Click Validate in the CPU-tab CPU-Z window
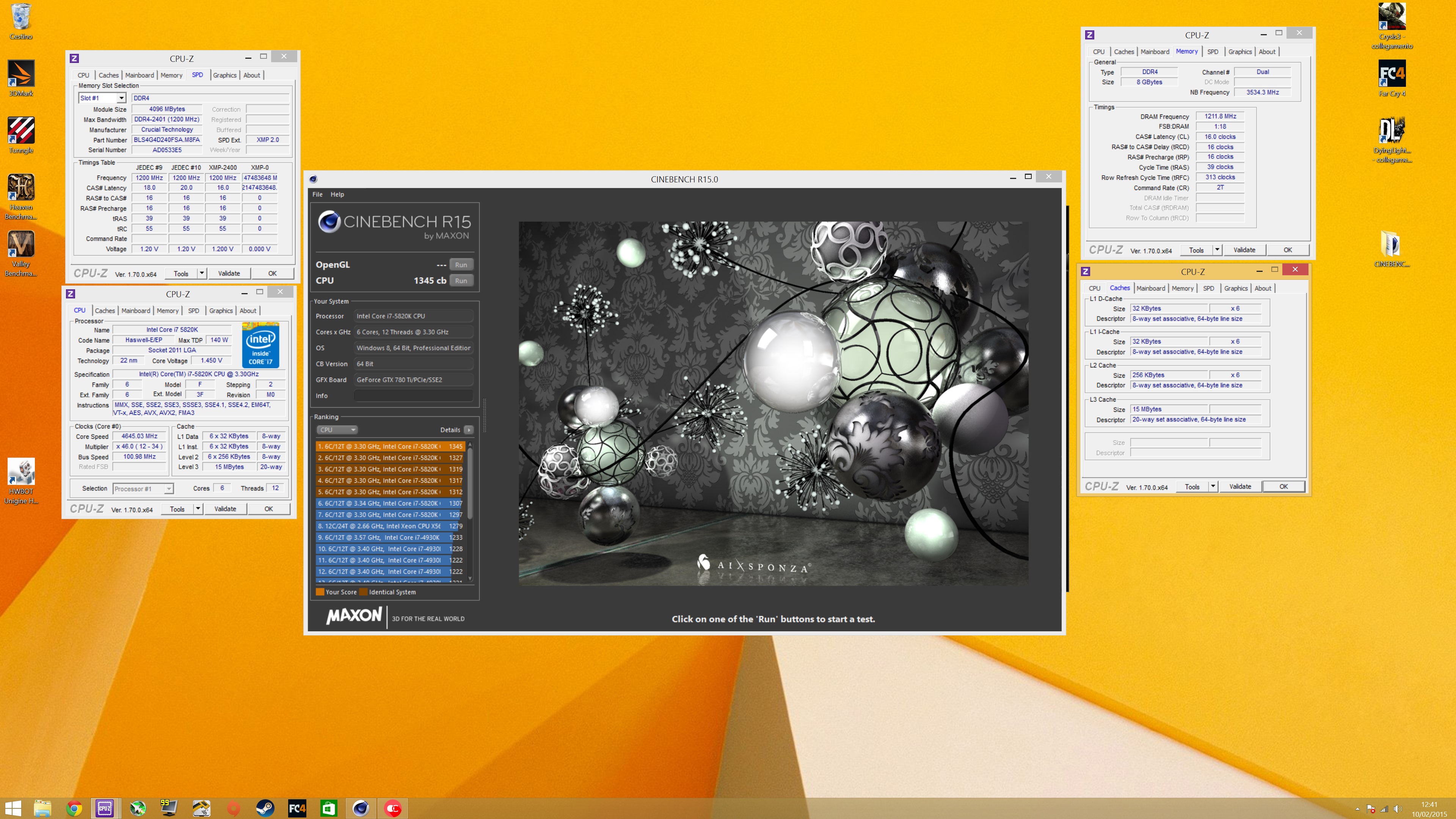The height and width of the screenshot is (819, 1456). [x=225, y=509]
